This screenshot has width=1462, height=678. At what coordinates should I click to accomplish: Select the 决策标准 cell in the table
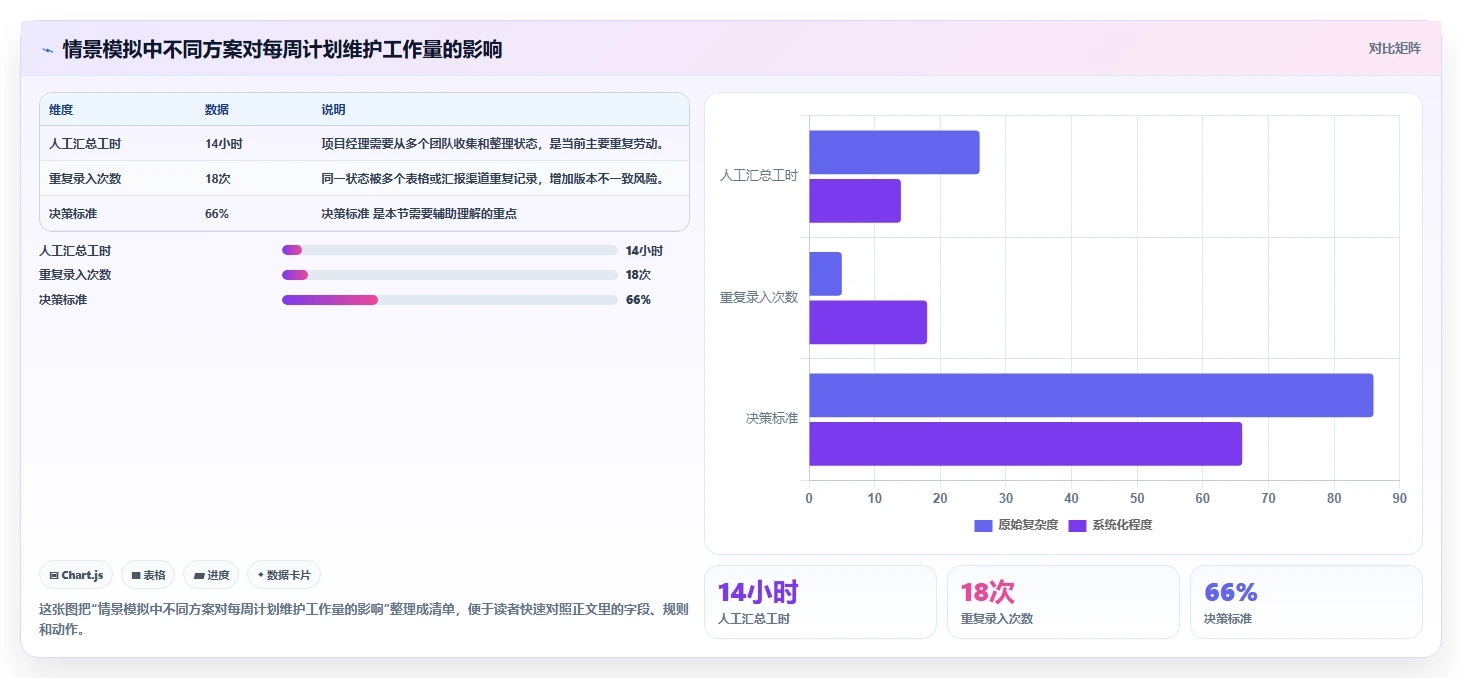click(x=73, y=214)
